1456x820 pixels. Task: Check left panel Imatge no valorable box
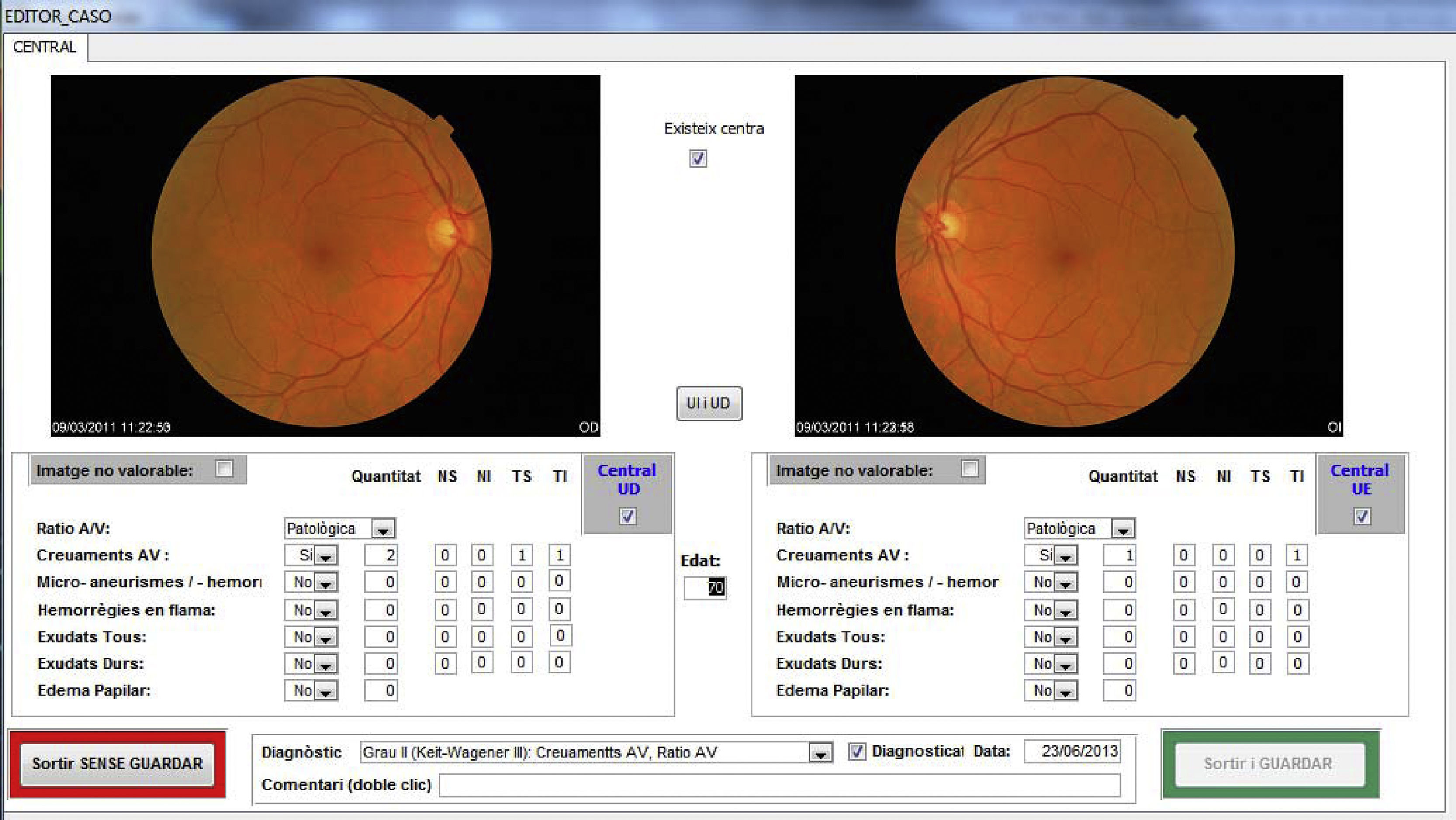[x=225, y=469]
